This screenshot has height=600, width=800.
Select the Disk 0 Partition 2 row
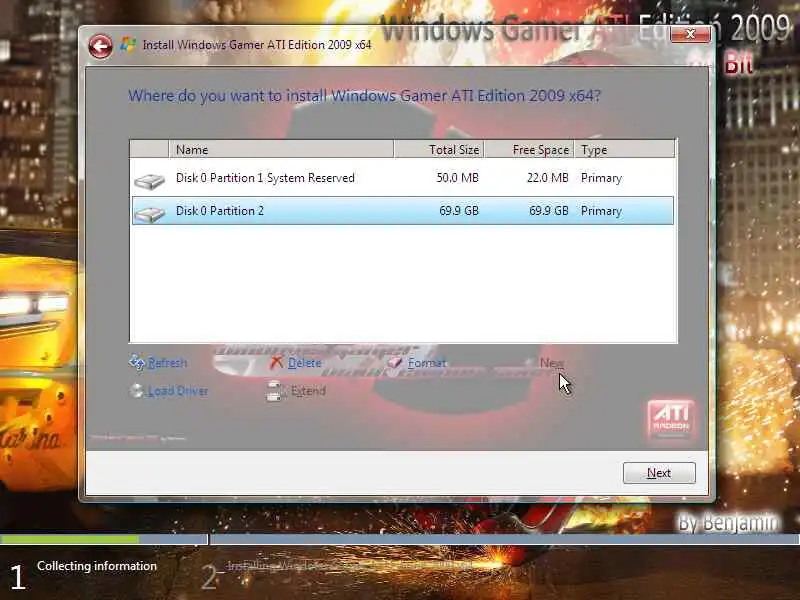pos(403,211)
